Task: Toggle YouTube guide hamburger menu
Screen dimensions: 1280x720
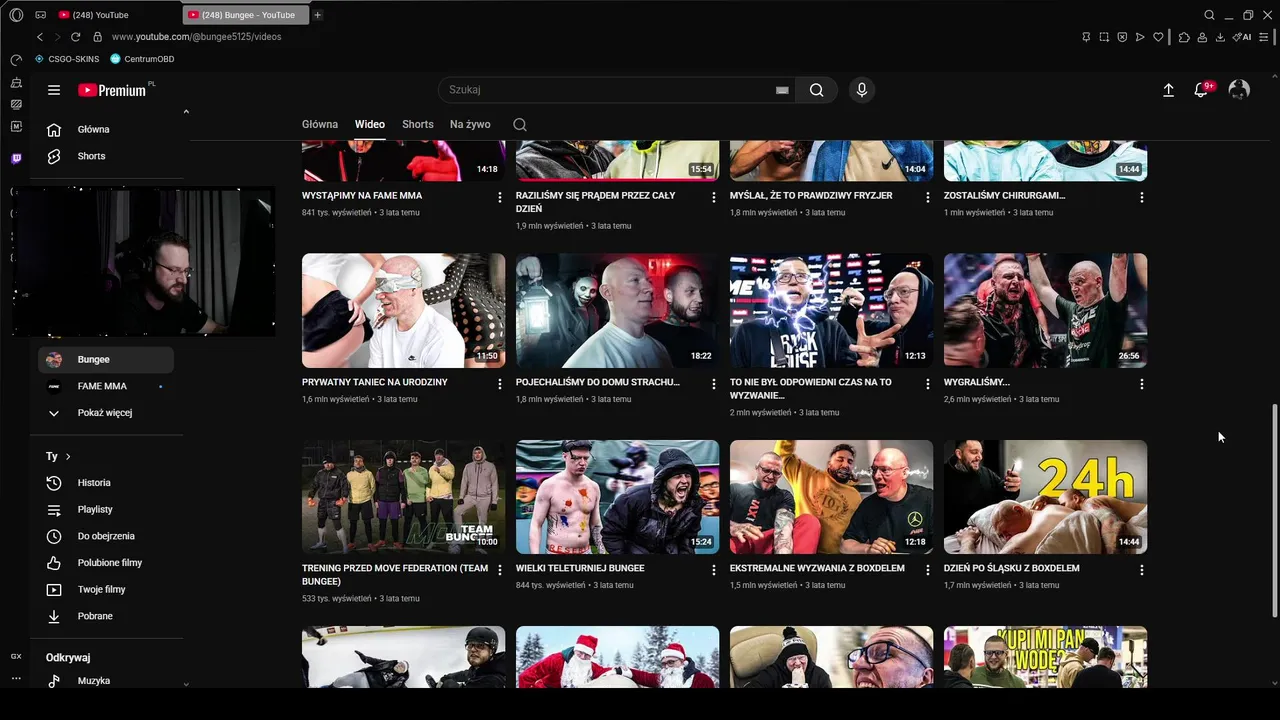Action: (54, 90)
